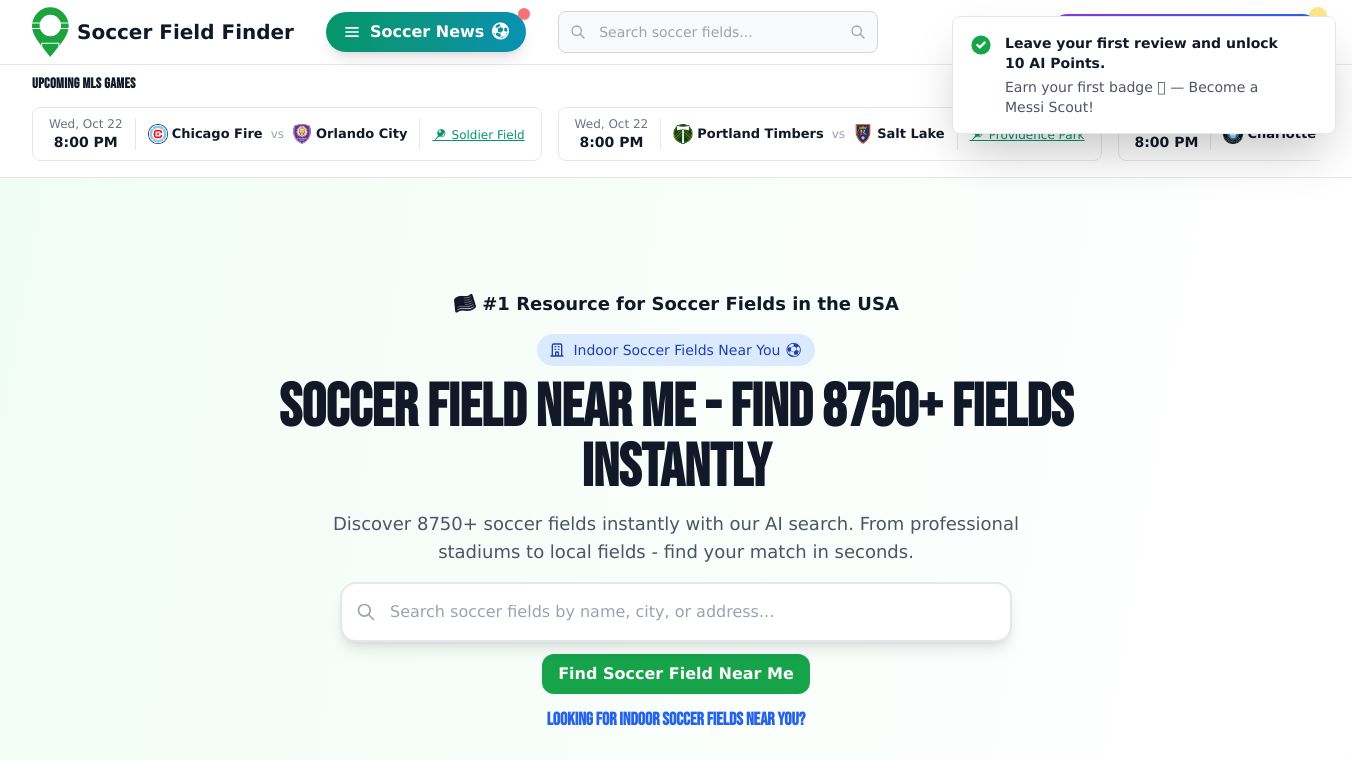Click the building icon in the Indoor badge
Screen dimensions: 1352x760
point(557,350)
